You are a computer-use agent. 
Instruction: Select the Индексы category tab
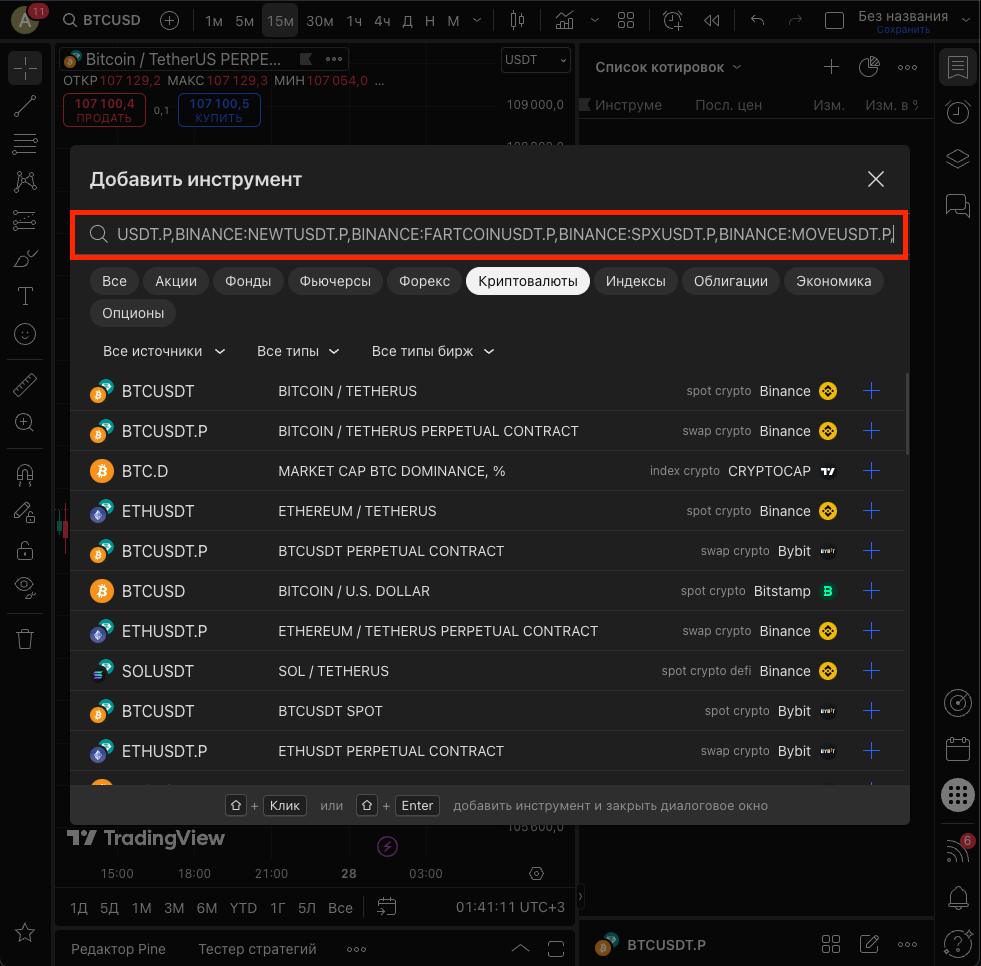tap(636, 281)
